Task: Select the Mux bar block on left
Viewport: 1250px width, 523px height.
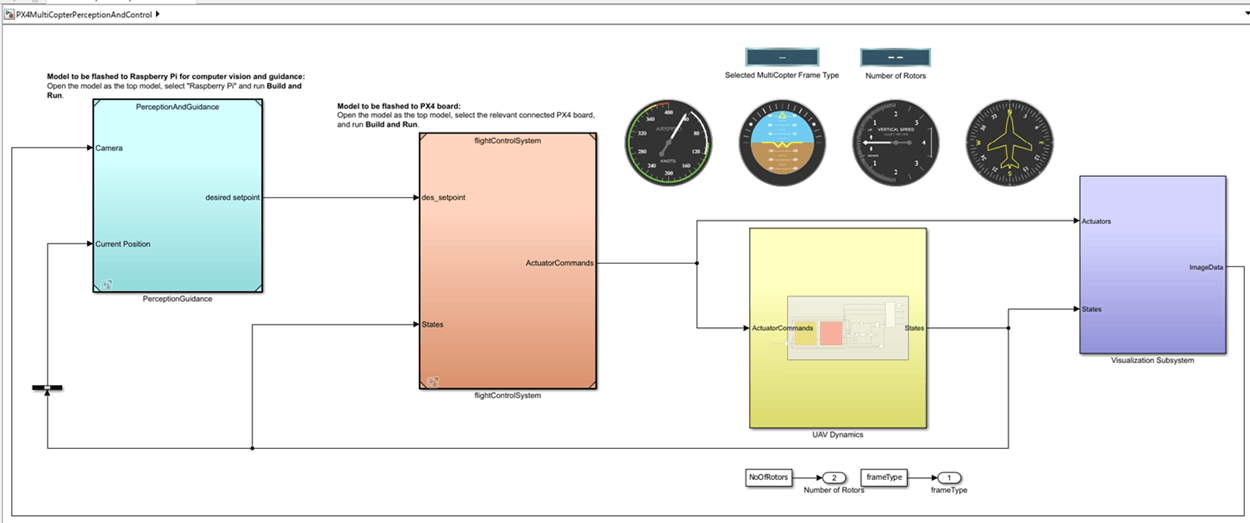Action: [x=46, y=387]
